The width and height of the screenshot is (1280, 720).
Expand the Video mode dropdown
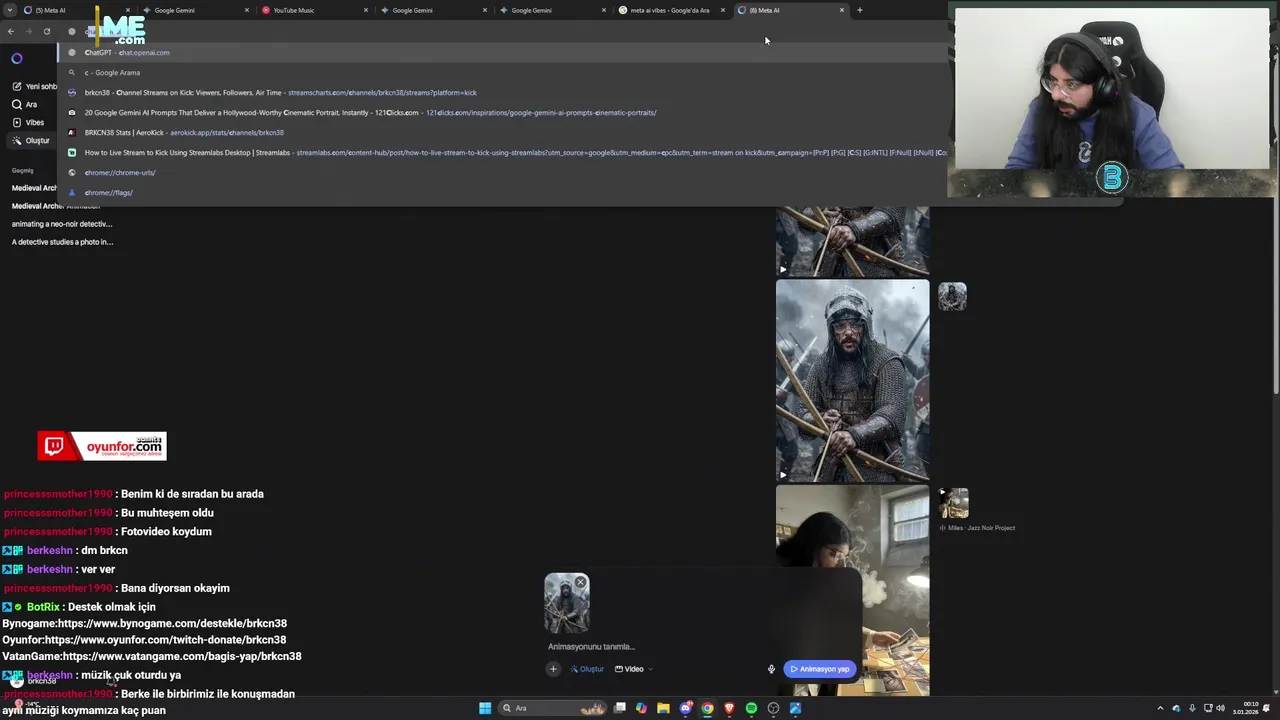tap(634, 669)
